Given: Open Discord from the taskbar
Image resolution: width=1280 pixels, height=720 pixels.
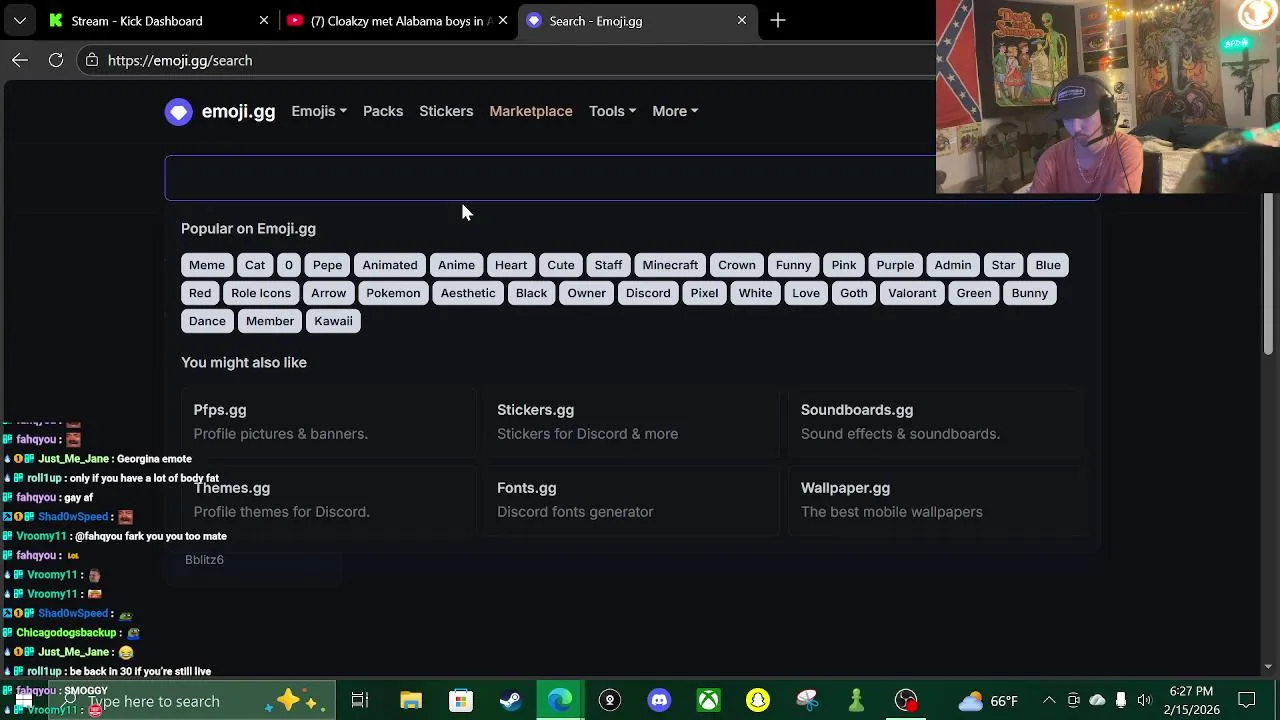Looking at the screenshot, I should 659,700.
